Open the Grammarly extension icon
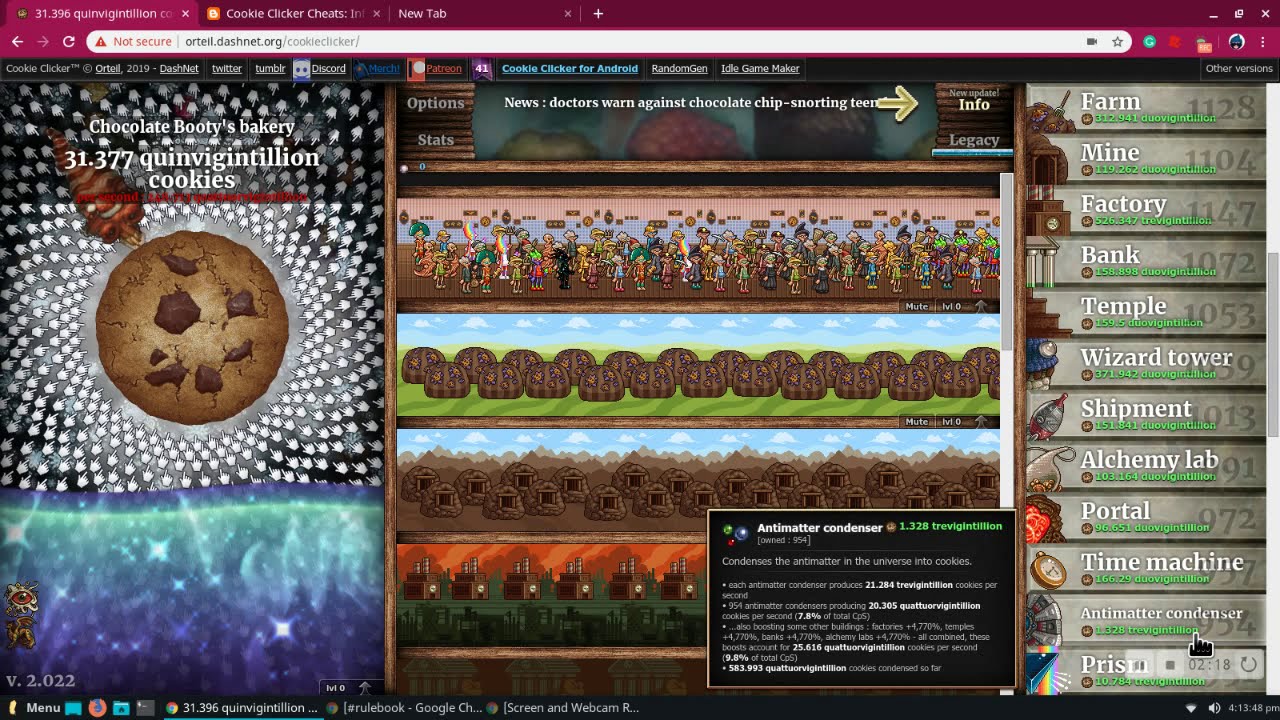This screenshot has height=720, width=1280. [1150, 41]
